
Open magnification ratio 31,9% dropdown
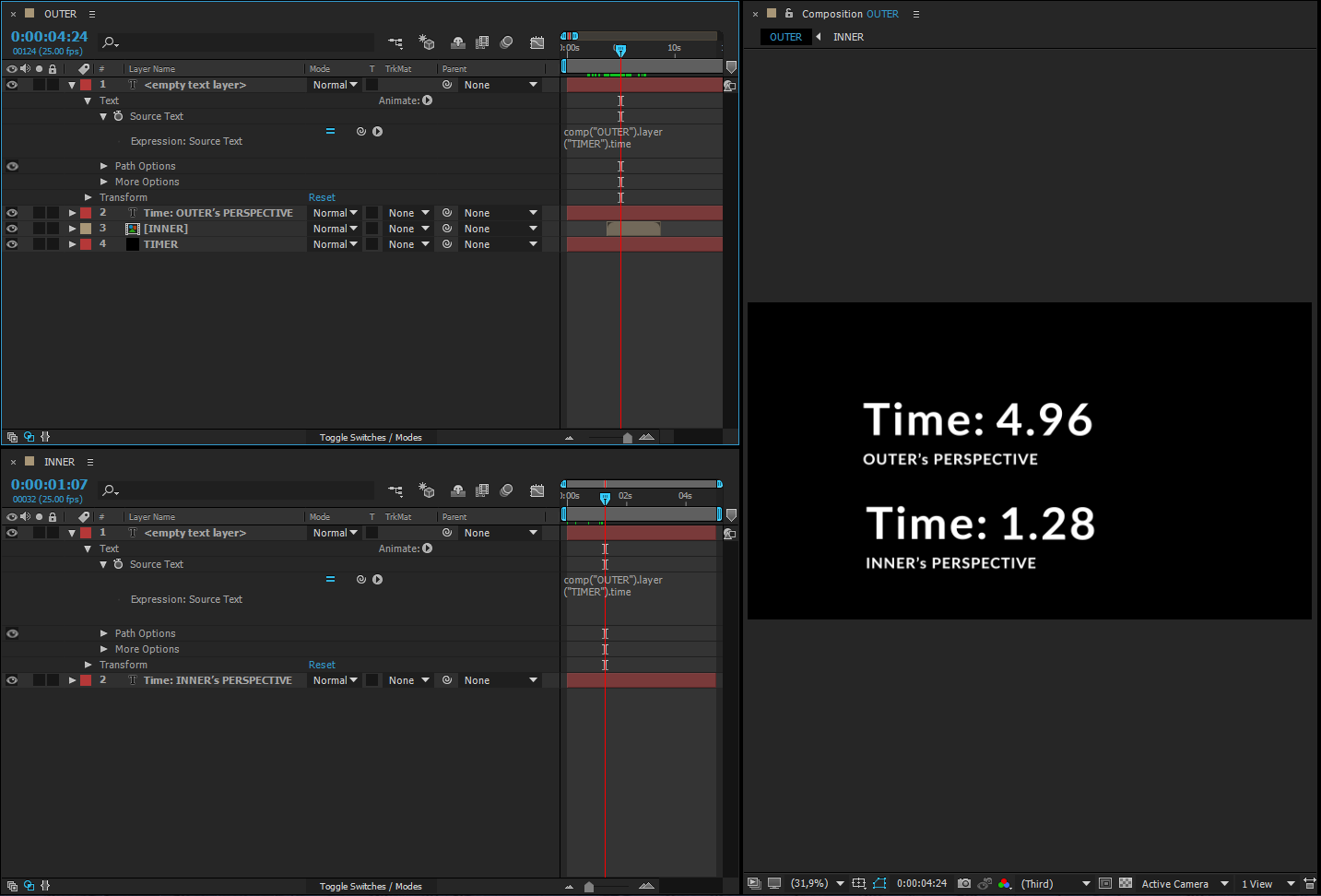tap(818, 883)
